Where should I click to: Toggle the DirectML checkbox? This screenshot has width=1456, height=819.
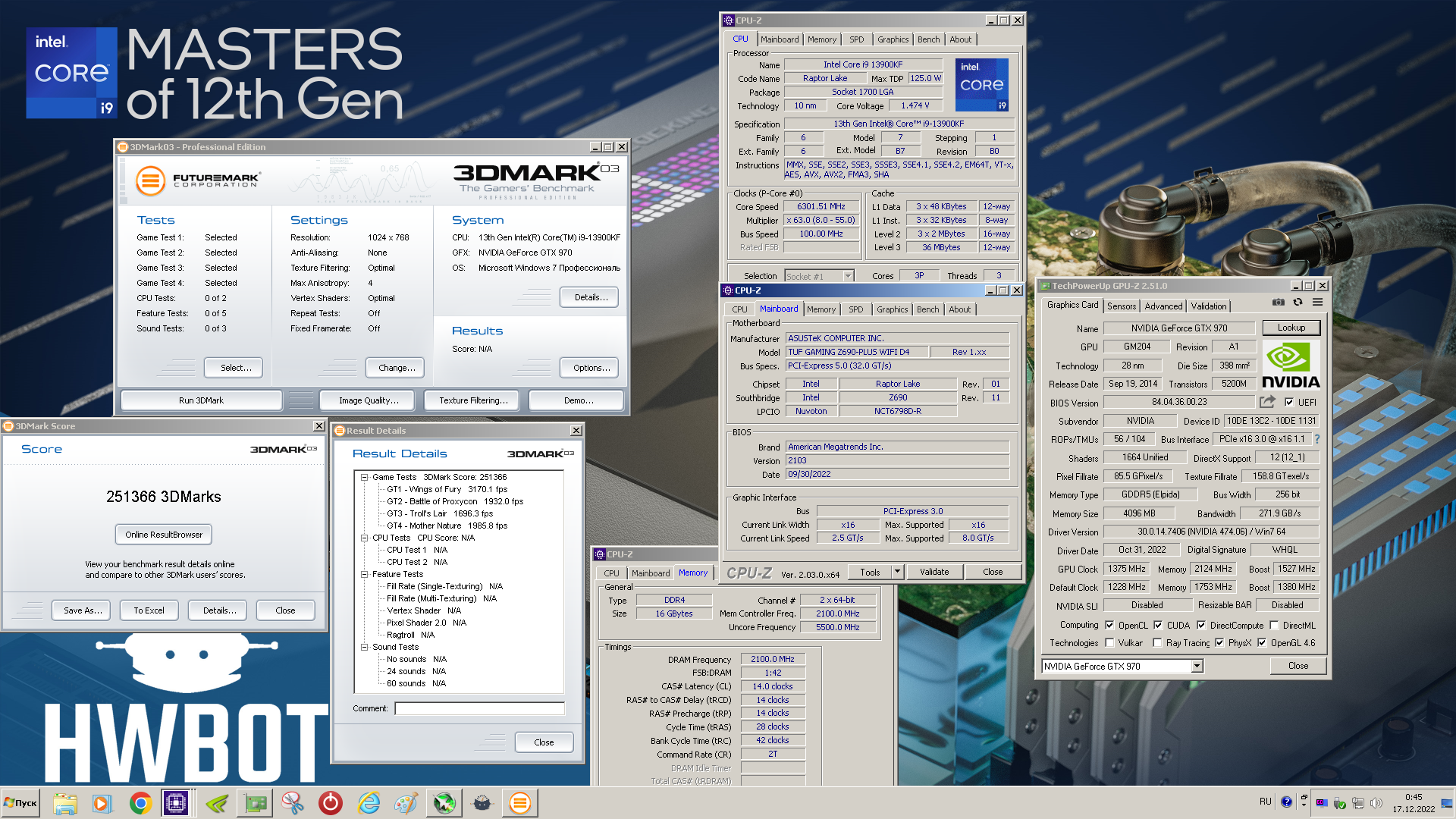(1274, 626)
